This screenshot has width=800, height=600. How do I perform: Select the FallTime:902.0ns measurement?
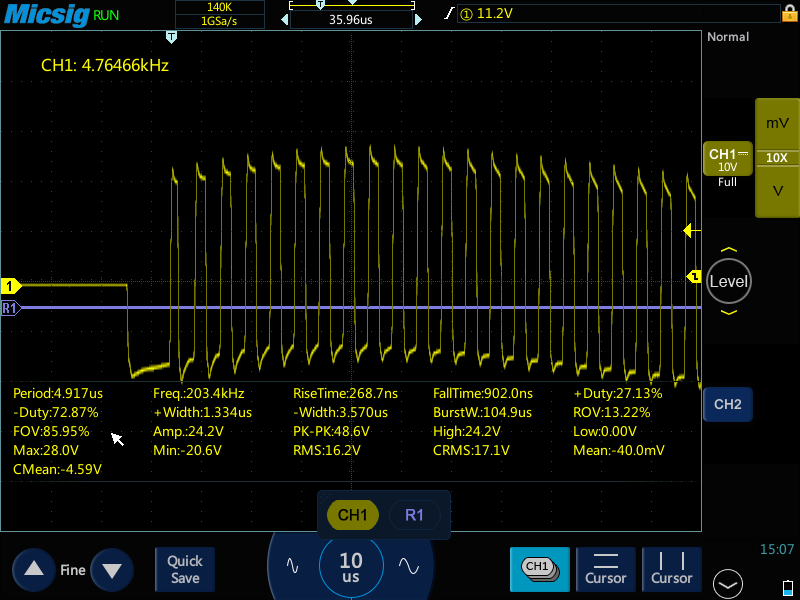(483, 393)
